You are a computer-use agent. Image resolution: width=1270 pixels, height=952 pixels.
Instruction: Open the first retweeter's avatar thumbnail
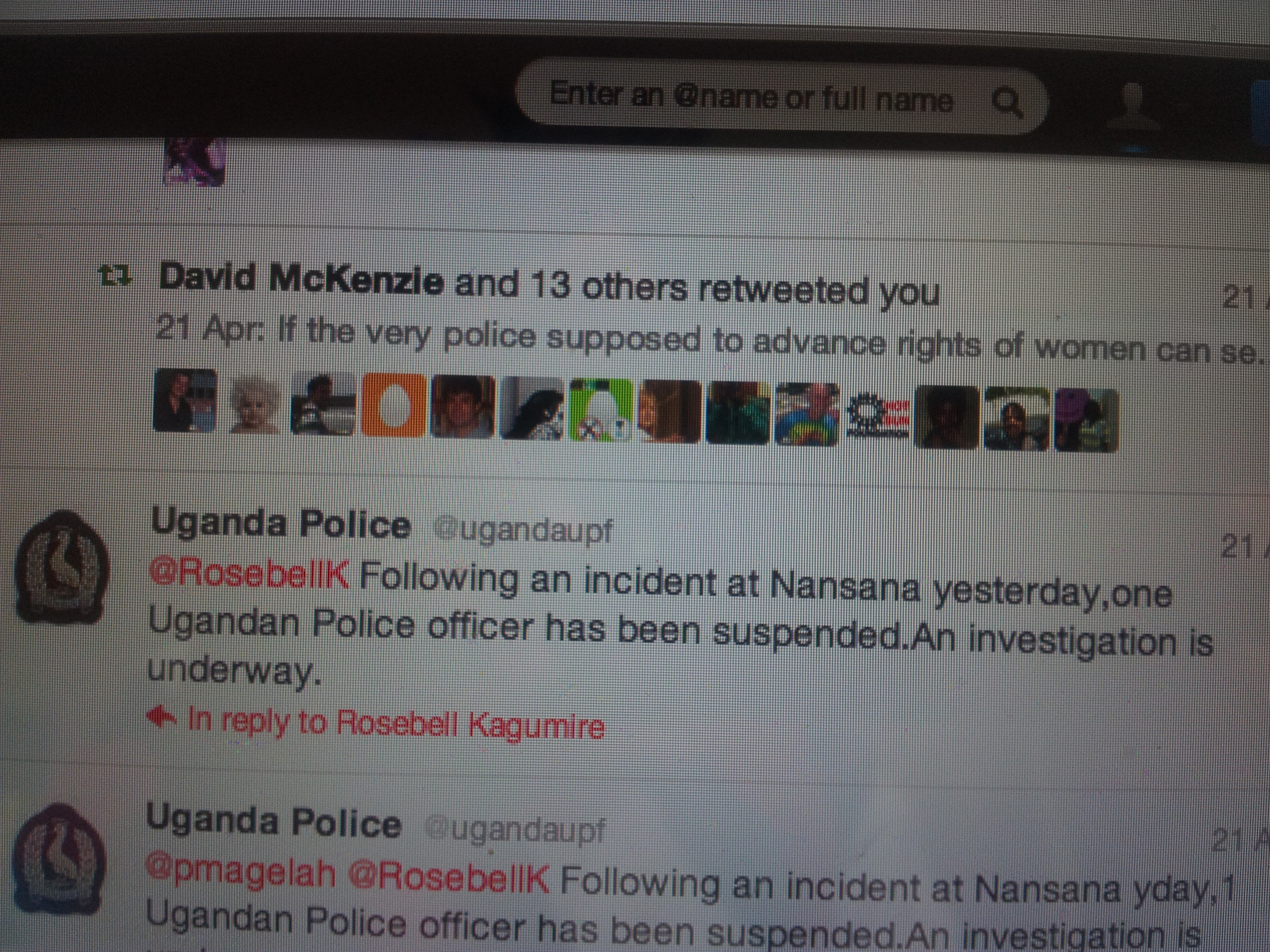[x=185, y=400]
